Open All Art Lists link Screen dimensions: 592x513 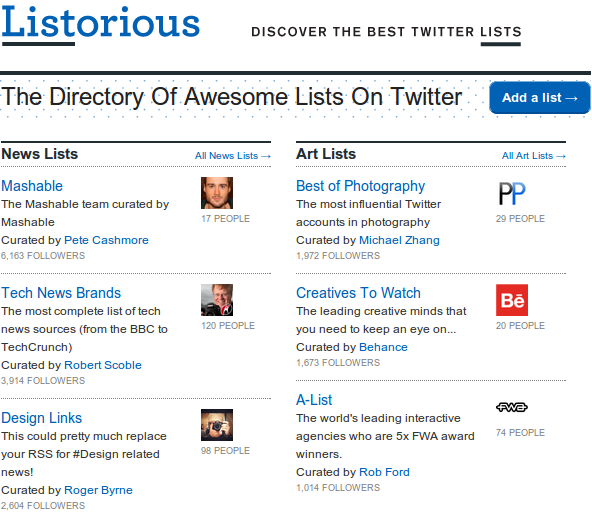pyautogui.click(x=533, y=156)
